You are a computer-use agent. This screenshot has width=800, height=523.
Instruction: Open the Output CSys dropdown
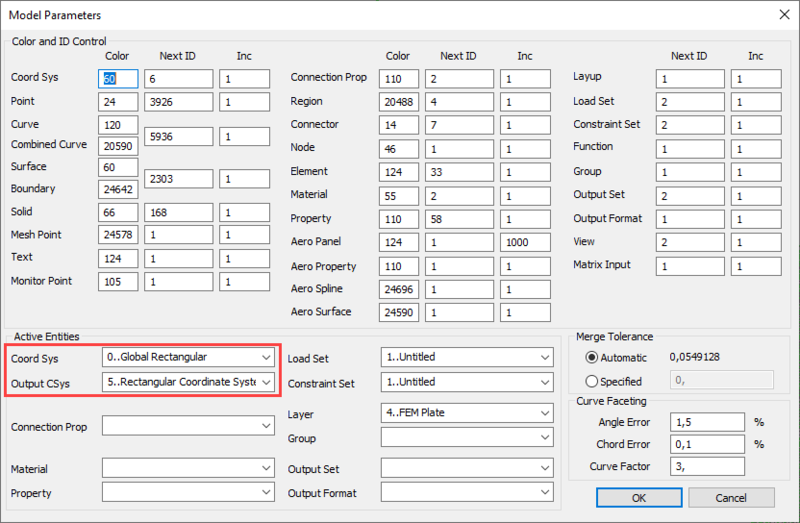click(x=188, y=382)
